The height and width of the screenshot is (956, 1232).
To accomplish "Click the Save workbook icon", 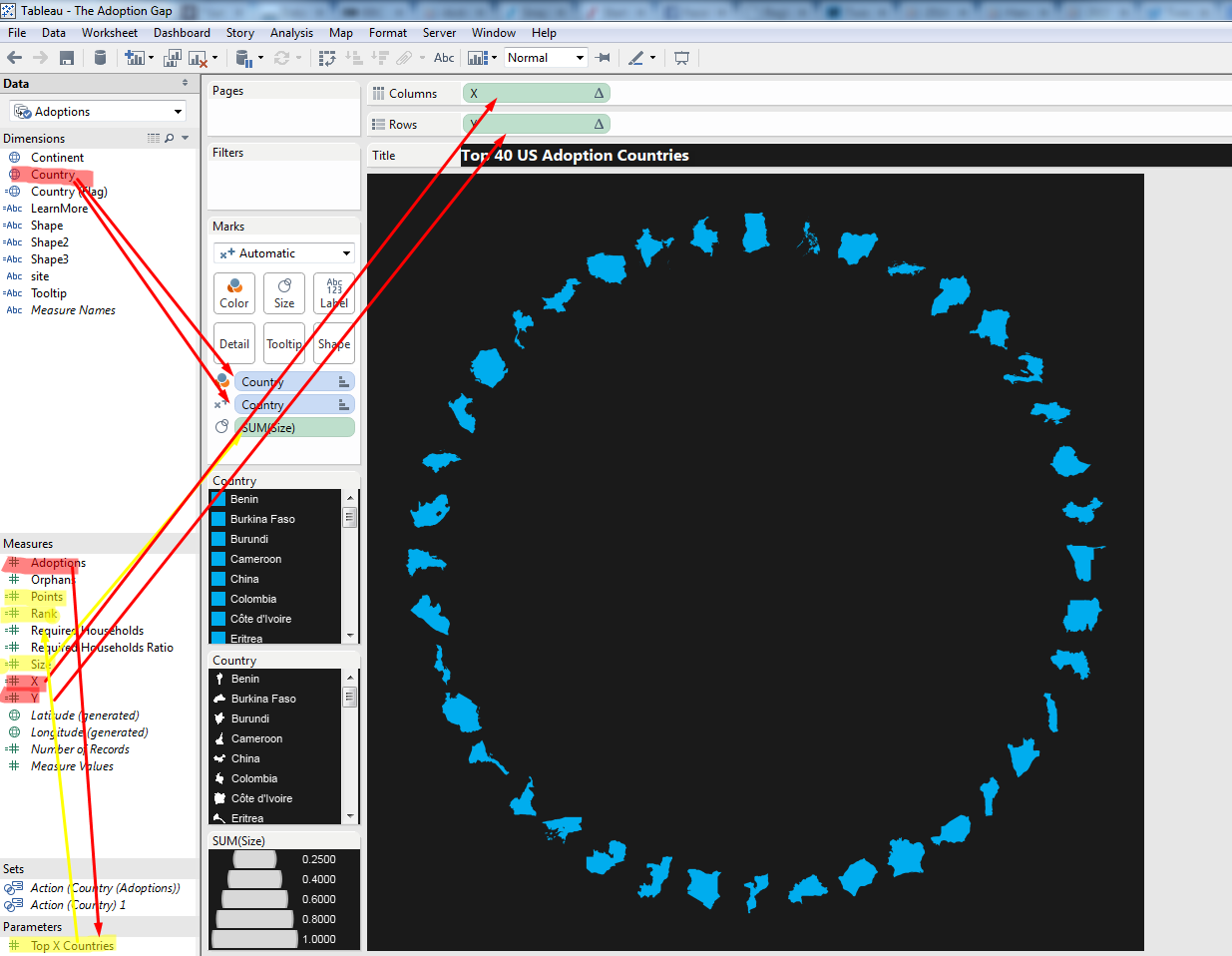I will tap(67, 58).
